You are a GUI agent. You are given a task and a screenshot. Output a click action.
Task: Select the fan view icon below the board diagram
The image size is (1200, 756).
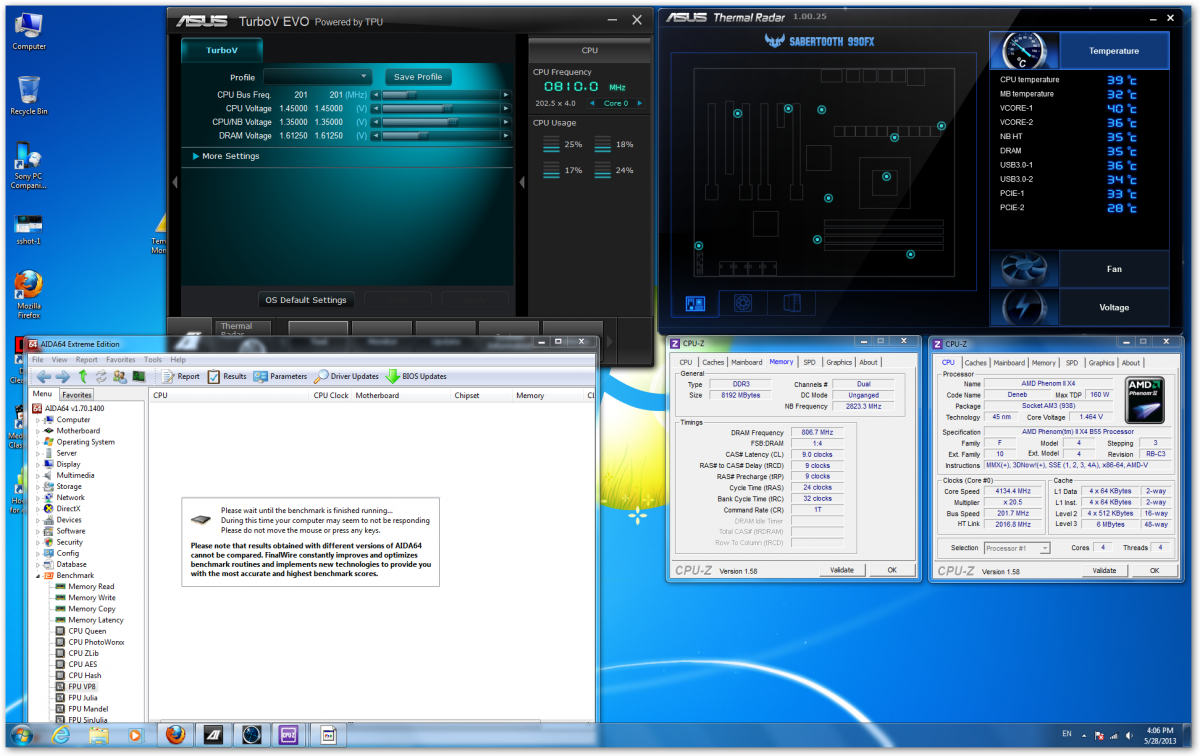click(x=744, y=302)
